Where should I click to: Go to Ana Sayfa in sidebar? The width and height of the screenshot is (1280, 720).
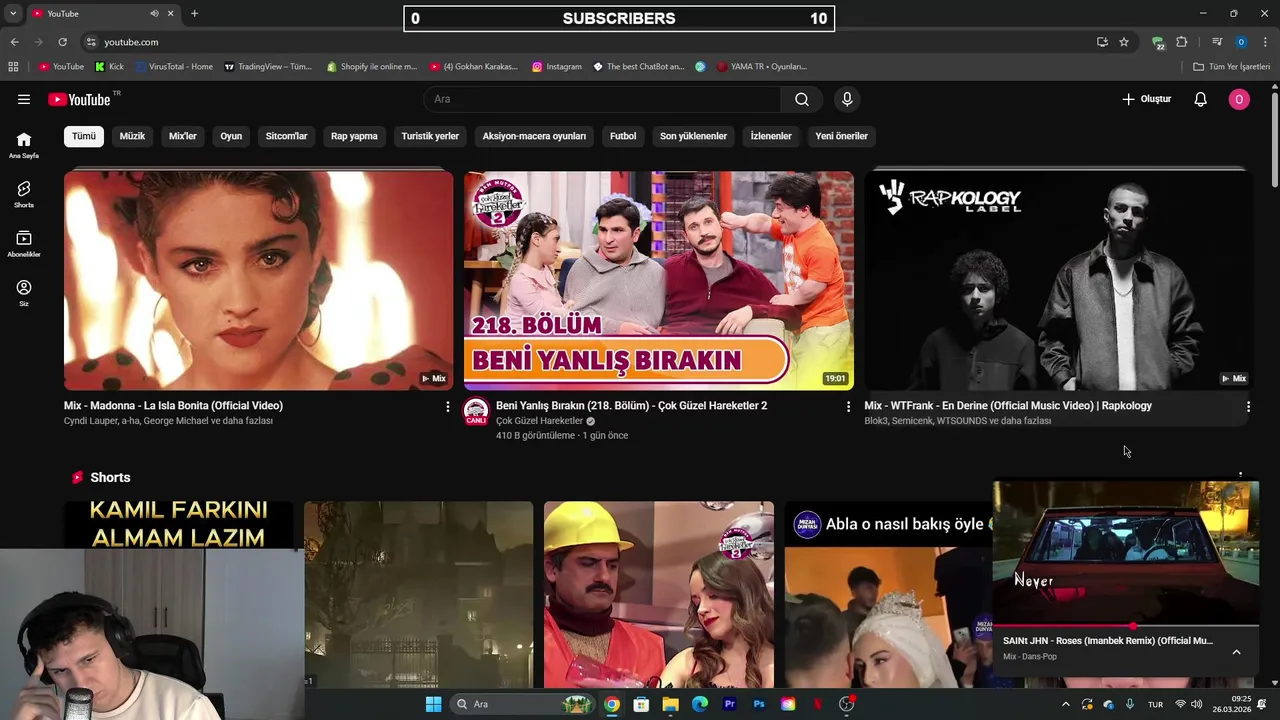click(x=24, y=145)
